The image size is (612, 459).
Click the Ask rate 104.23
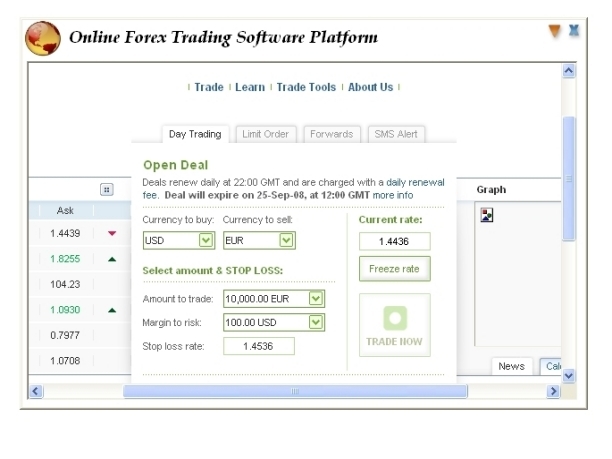click(x=65, y=284)
